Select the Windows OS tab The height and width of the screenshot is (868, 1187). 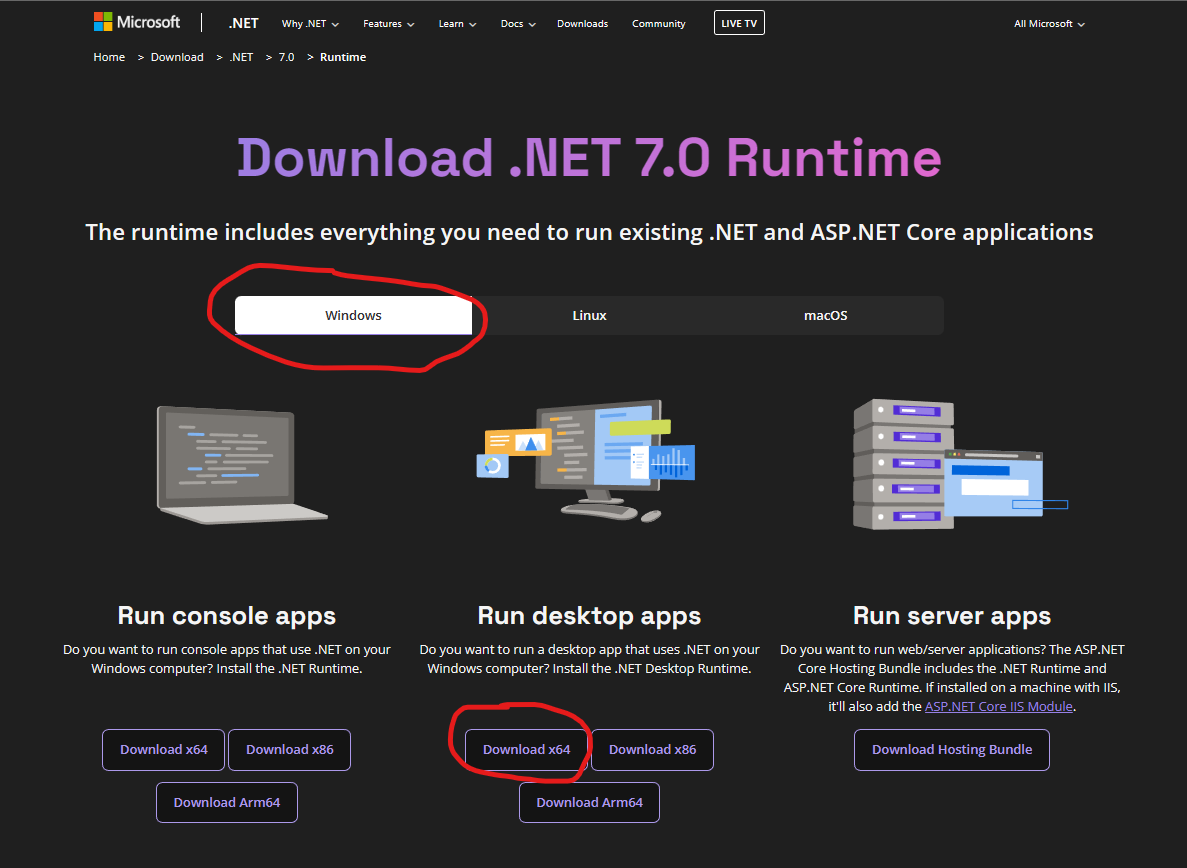point(353,315)
